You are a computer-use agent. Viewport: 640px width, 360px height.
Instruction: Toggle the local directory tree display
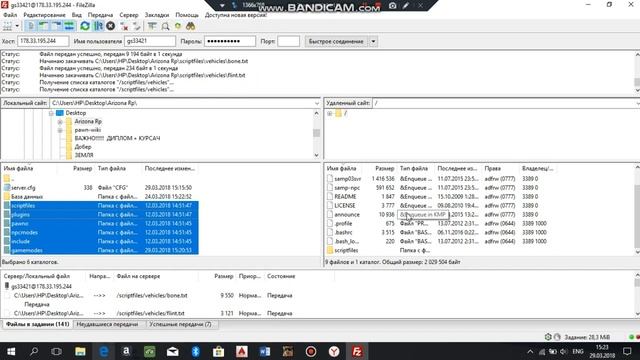coord(43,26)
